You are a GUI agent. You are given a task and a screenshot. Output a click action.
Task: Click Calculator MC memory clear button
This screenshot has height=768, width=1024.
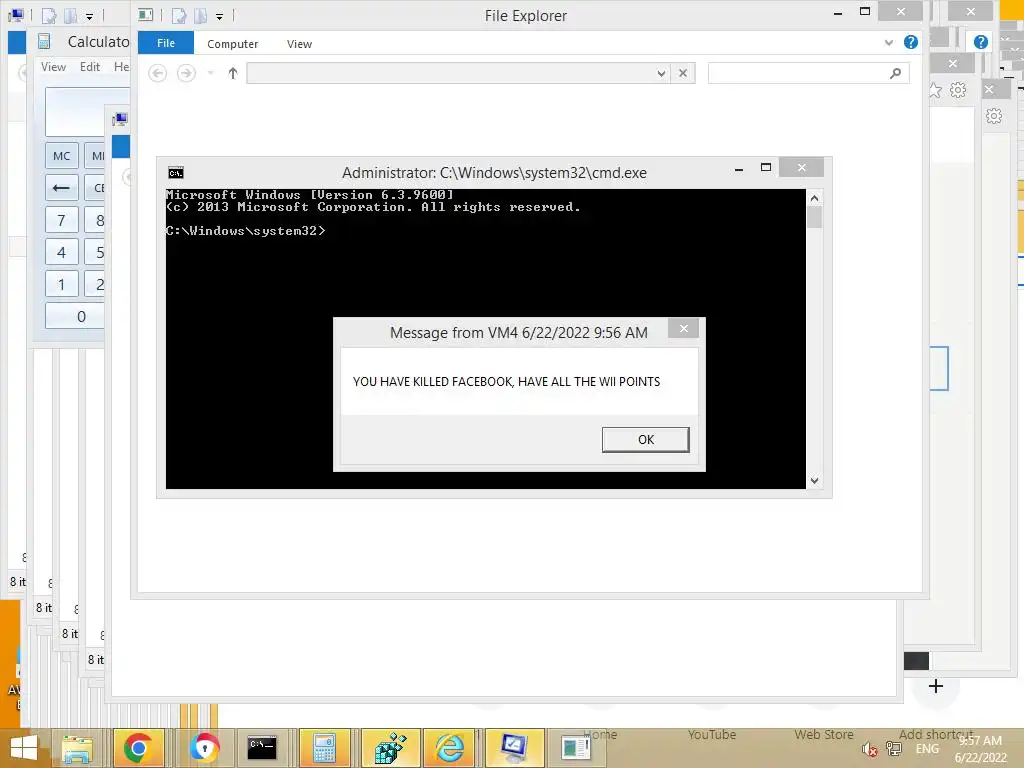pos(61,156)
